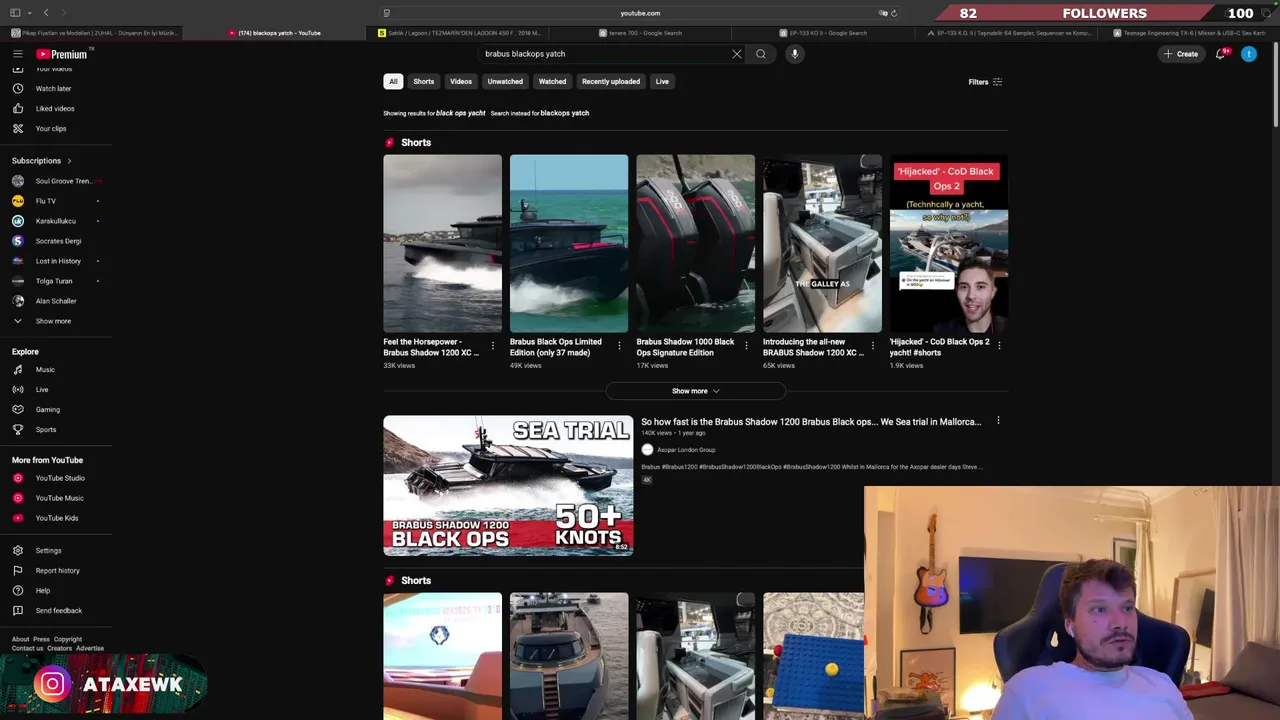Go back with the browser back arrow
Screen dimensions: 1280x720
(x=46, y=13)
